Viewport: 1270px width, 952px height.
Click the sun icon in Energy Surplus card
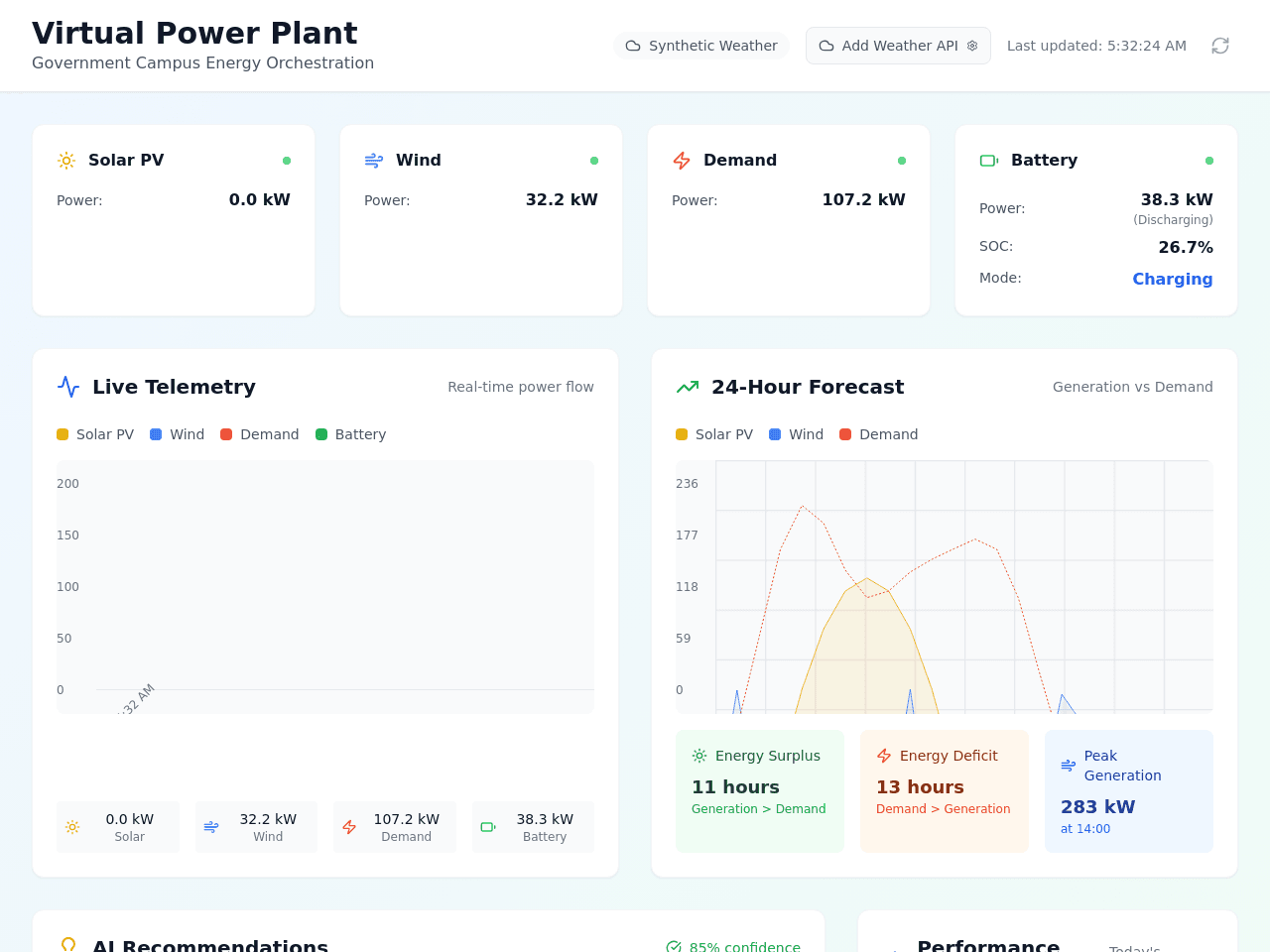click(699, 756)
